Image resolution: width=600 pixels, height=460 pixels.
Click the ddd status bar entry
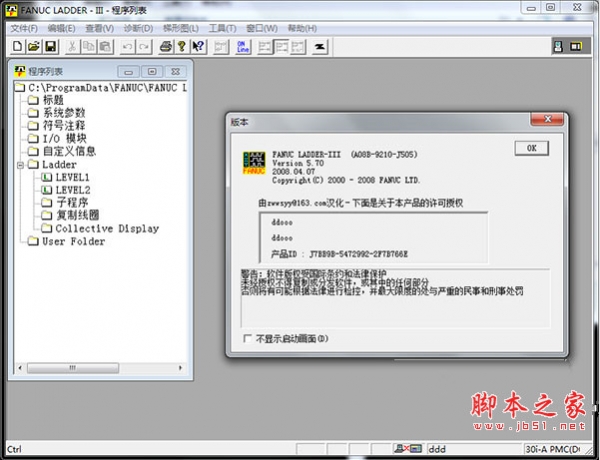click(x=437, y=449)
